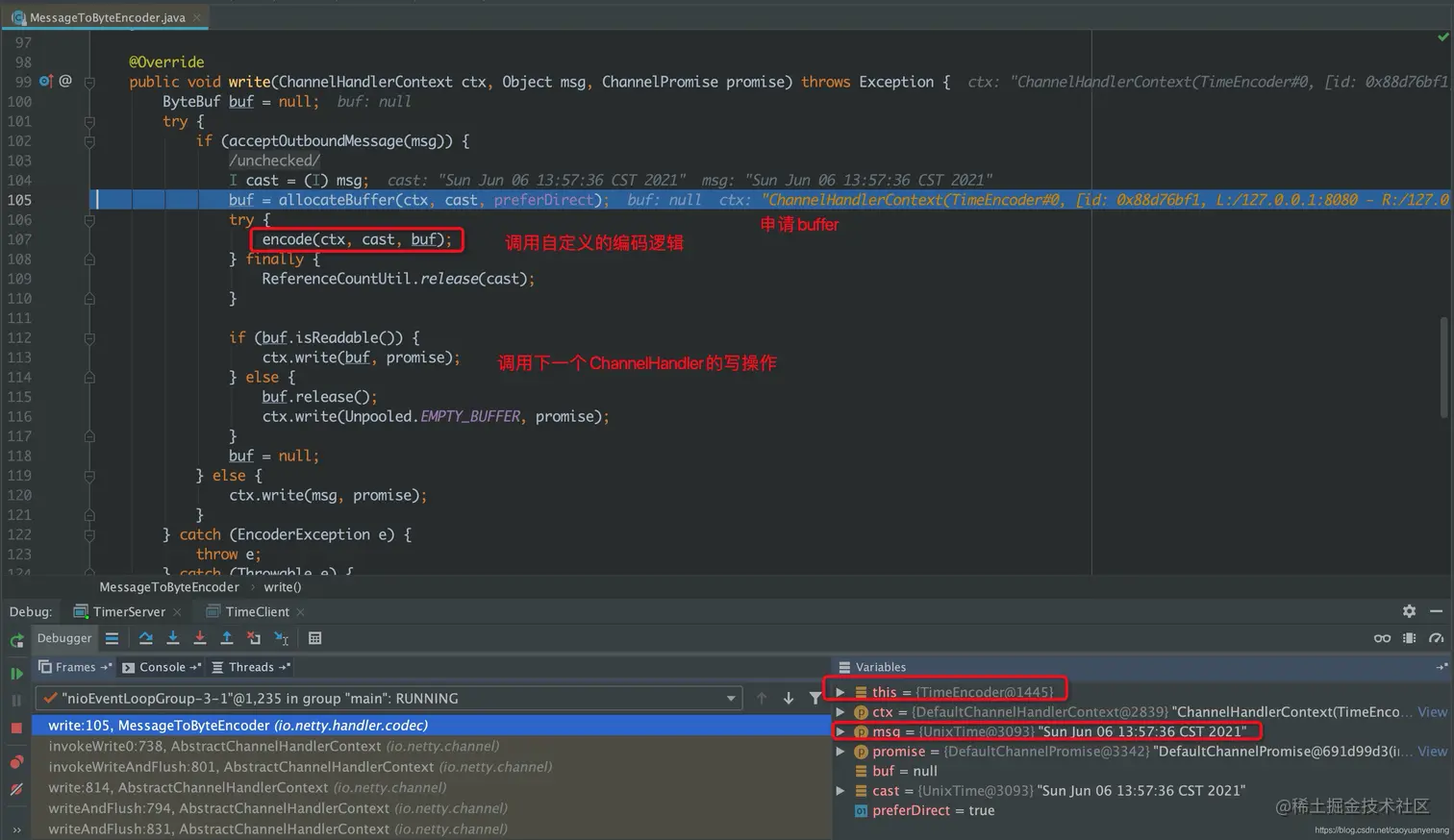Click the editor vertical scrollbar

pyautogui.click(x=1443, y=367)
